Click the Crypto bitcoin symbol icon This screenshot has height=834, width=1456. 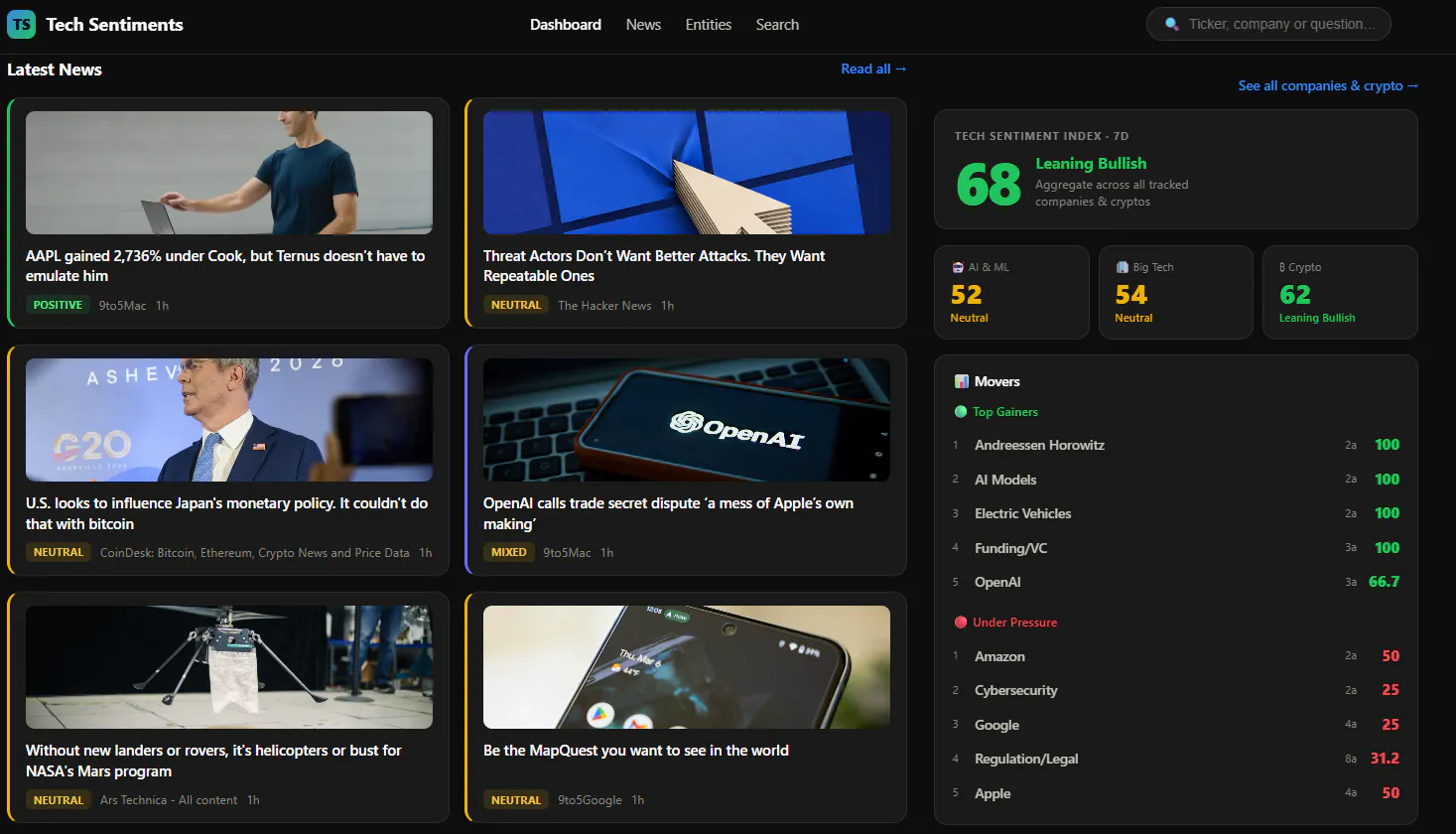coord(1282,267)
